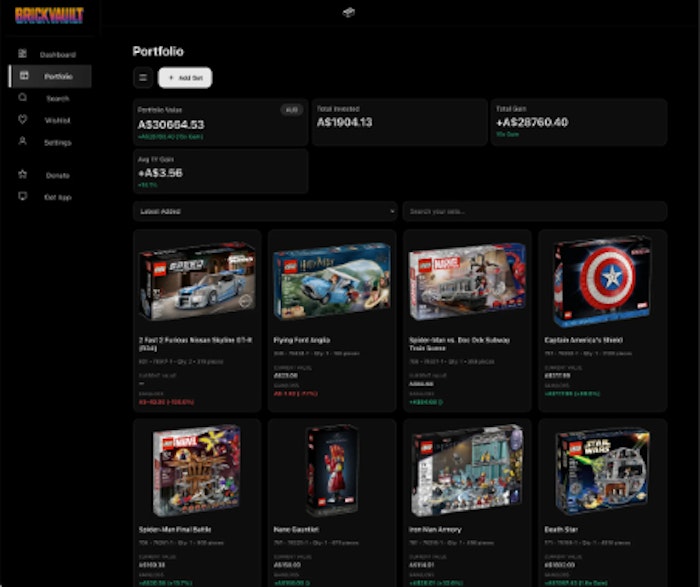
Task: Select the Portfolio sidebar item
Action: click(x=50, y=76)
